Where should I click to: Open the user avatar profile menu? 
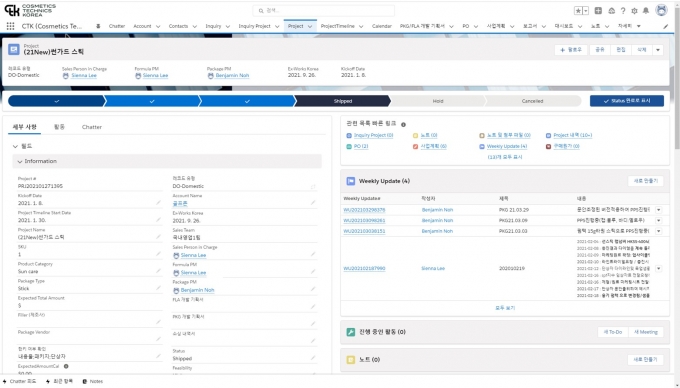coord(661,10)
